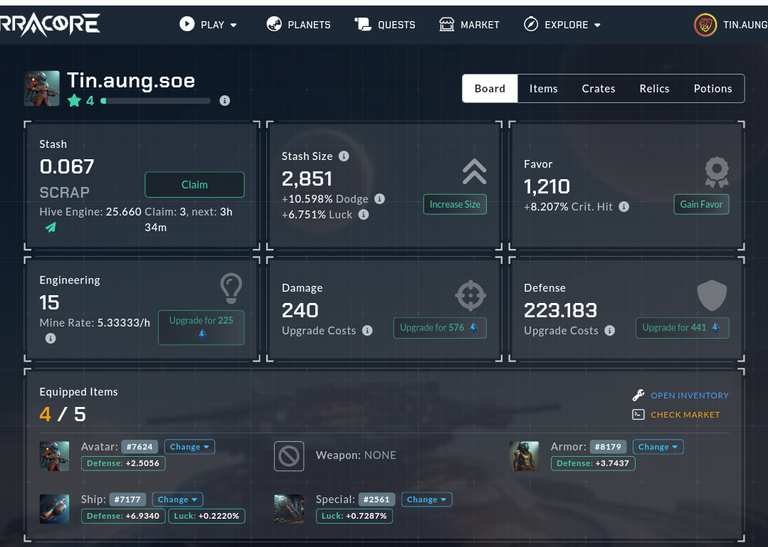The height and width of the screenshot is (547, 768).
Task: Click the equipped Armor #8179 thumbnail
Action: click(x=524, y=456)
